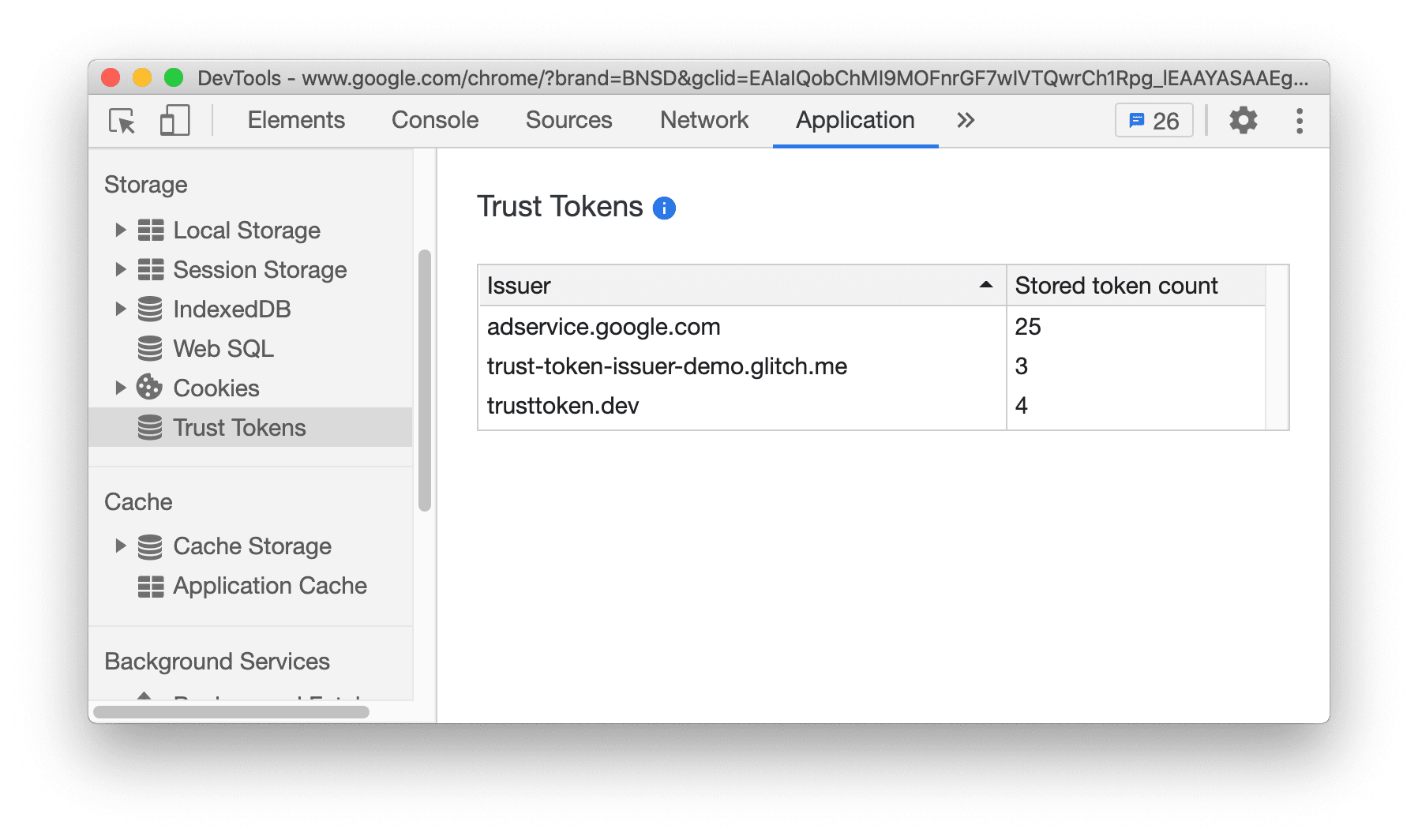Click the Trust Tokens info icon
The height and width of the screenshot is (840, 1418).
pos(663,208)
